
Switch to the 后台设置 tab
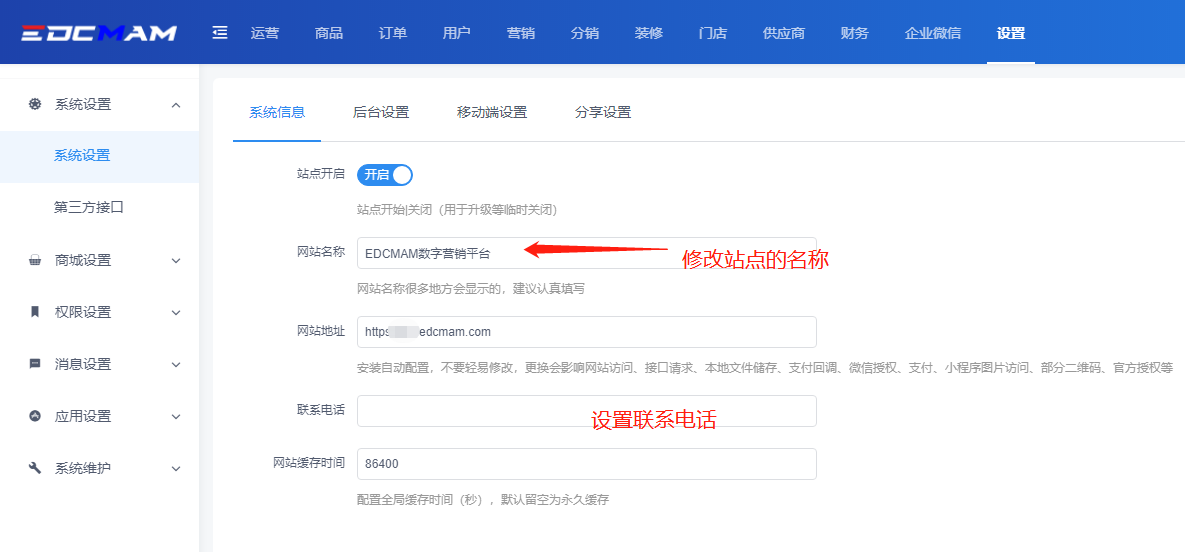pos(381,112)
